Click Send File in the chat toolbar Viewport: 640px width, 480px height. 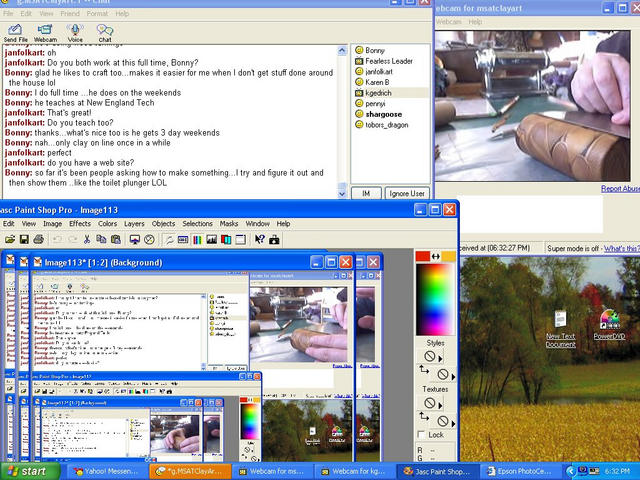click(x=16, y=33)
